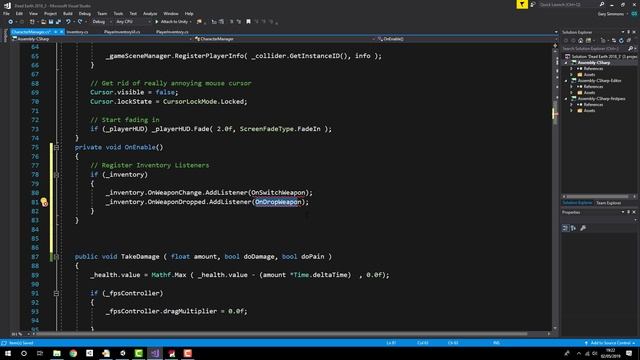
Task: Toggle the bookmark icon in toolbar
Action: click(248, 22)
